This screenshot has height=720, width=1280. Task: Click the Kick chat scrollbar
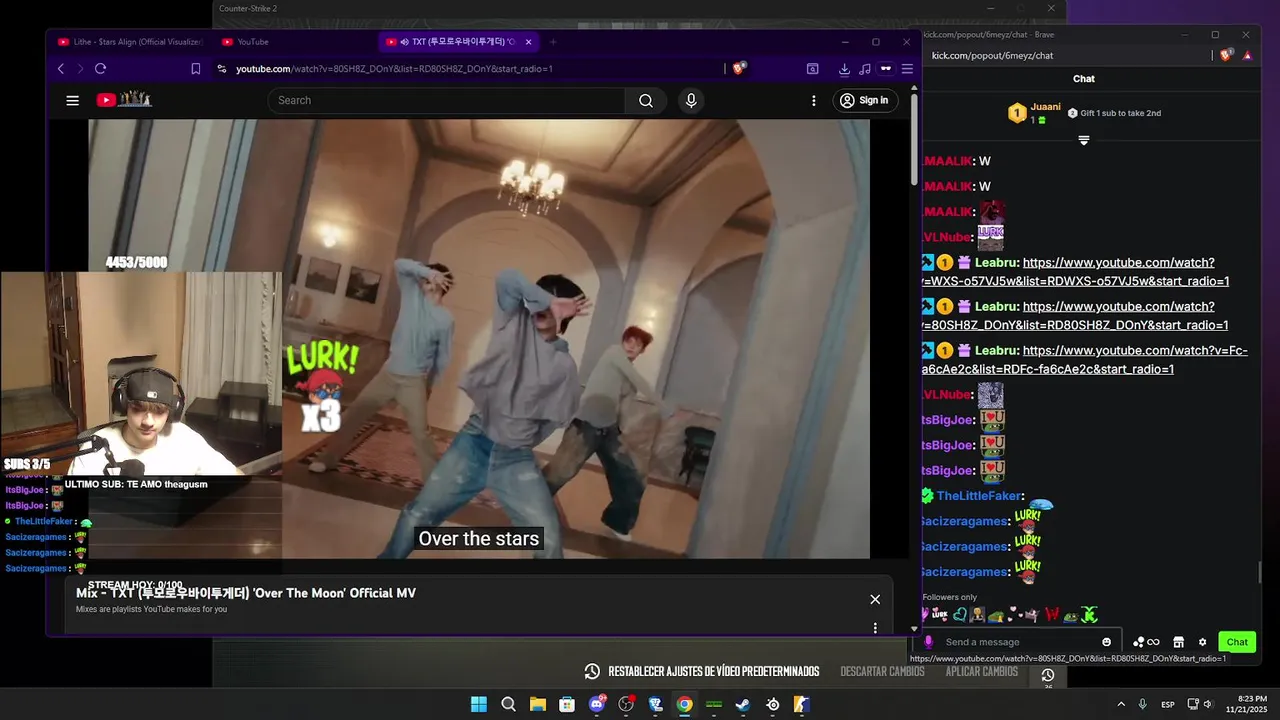pos(1260,572)
